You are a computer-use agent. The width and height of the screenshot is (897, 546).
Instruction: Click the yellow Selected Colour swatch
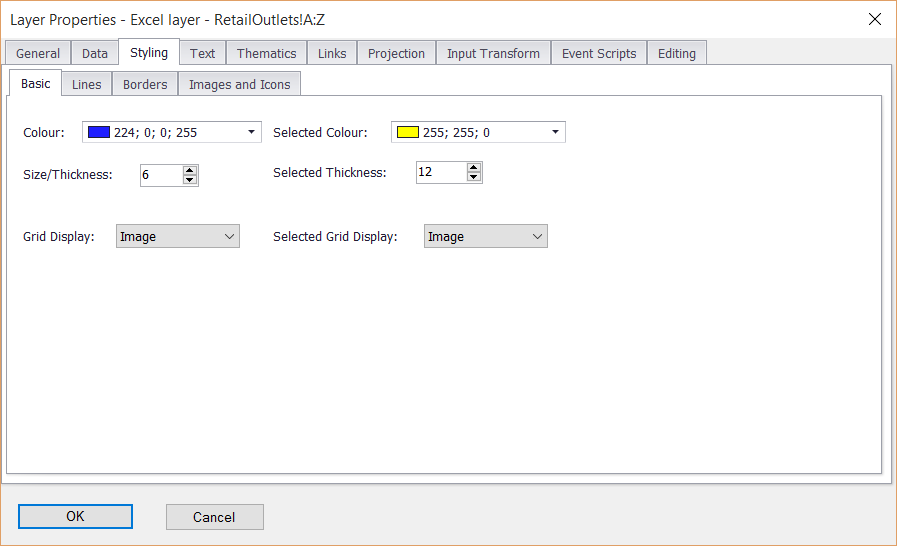point(407,132)
